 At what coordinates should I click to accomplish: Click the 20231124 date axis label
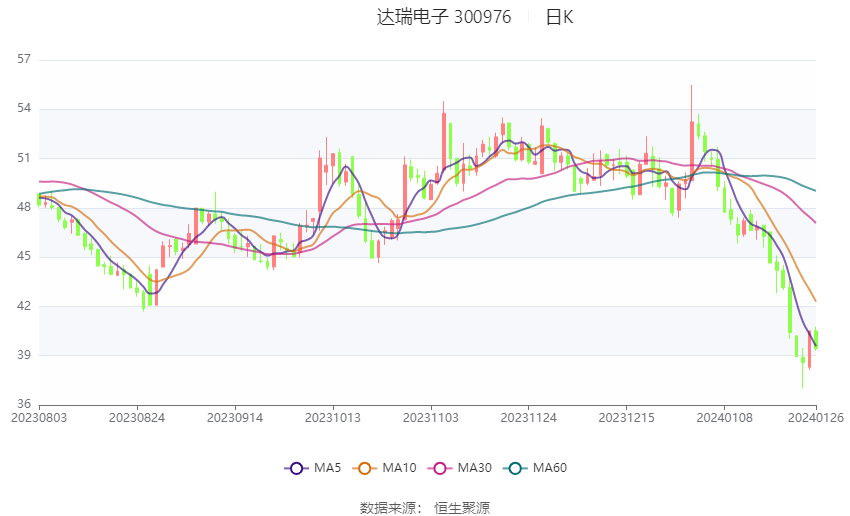click(529, 418)
